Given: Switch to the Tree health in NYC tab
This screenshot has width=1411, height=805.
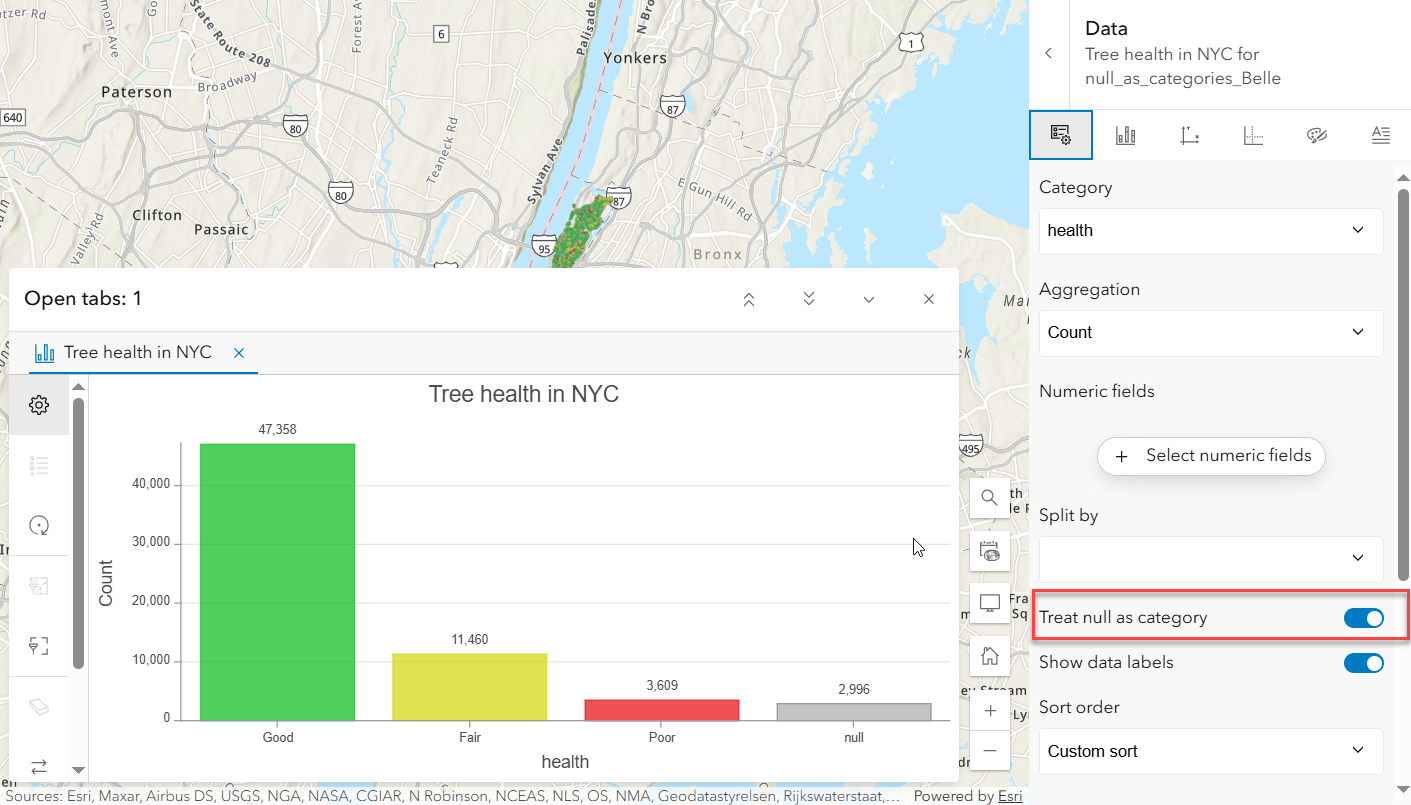Looking at the screenshot, I should [x=136, y=352].
